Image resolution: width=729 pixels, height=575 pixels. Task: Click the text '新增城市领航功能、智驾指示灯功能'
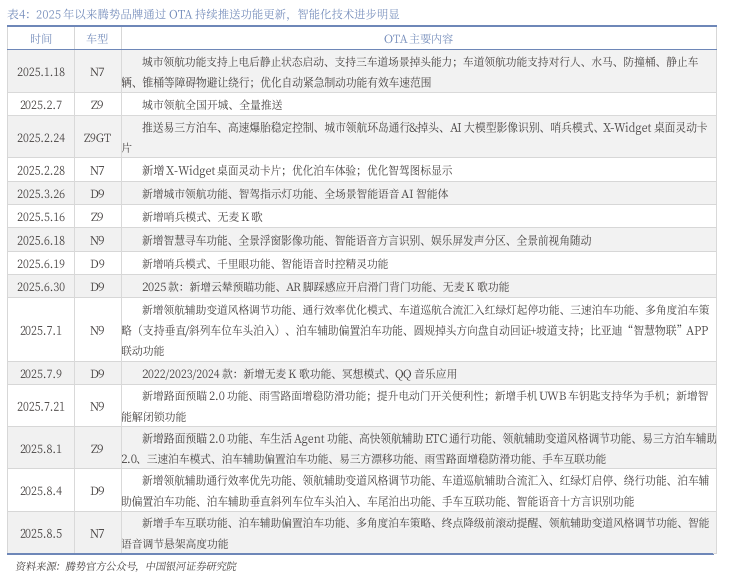coord(228,194)
